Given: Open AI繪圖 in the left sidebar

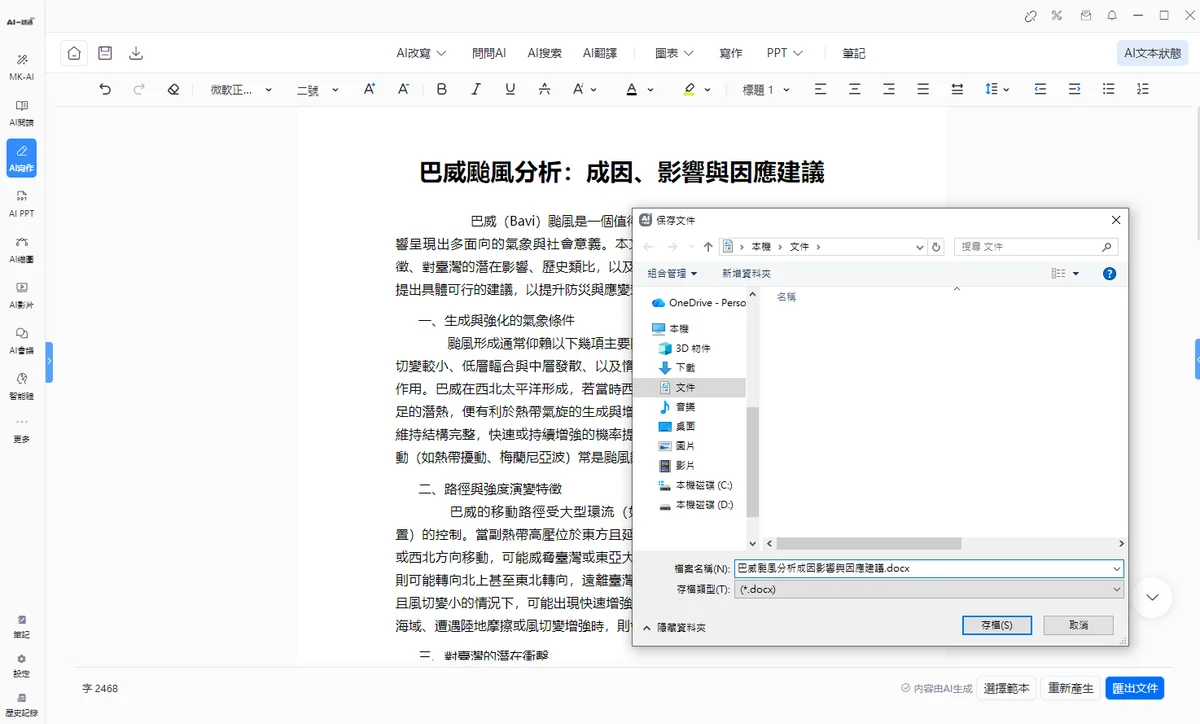Looking at the screenshot, I should click(x=22, y=250).
